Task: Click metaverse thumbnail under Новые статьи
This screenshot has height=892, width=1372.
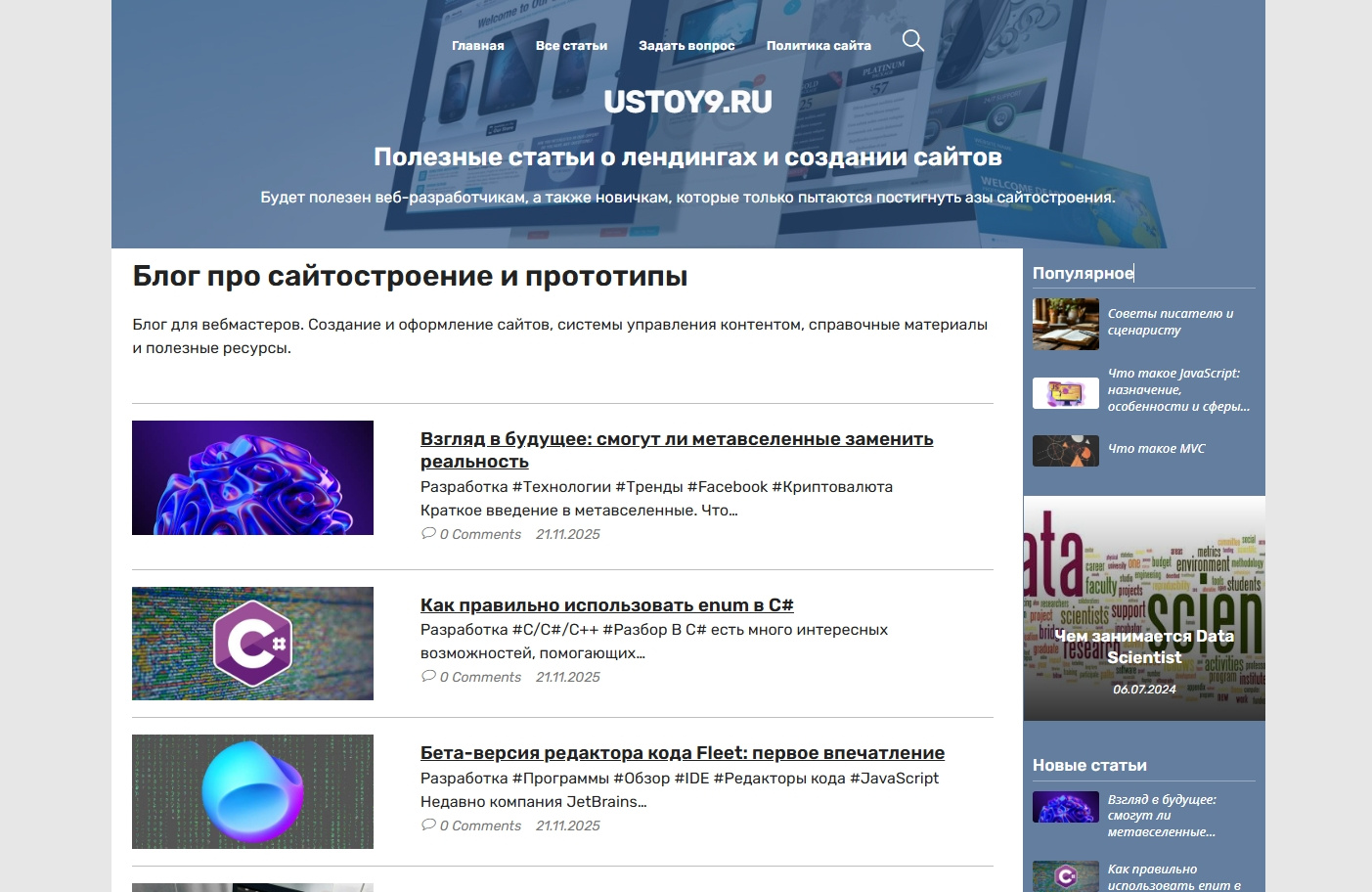Action: [1066, 807]
